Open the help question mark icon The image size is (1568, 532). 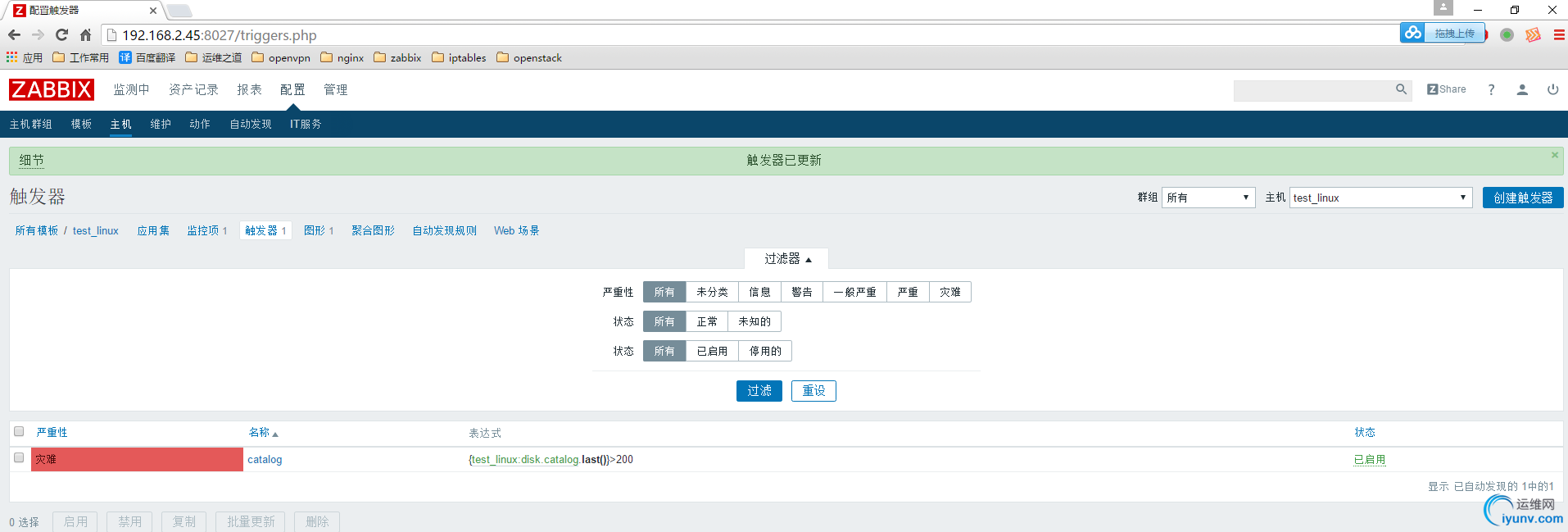(1491, 89)
